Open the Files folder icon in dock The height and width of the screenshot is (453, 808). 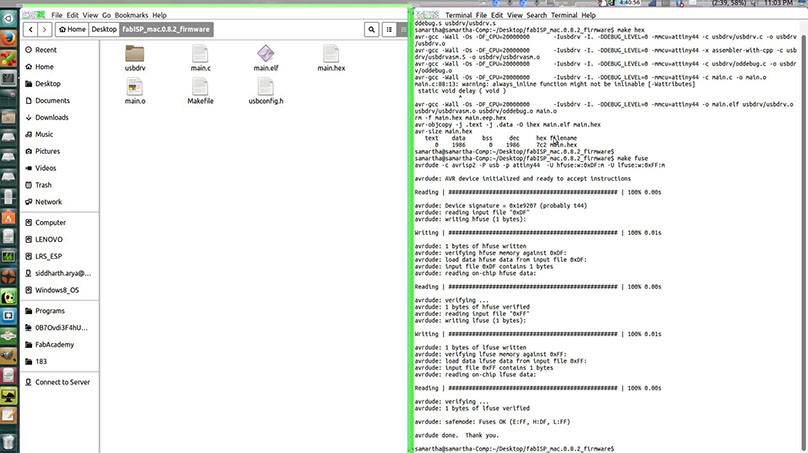click(9, 118)
